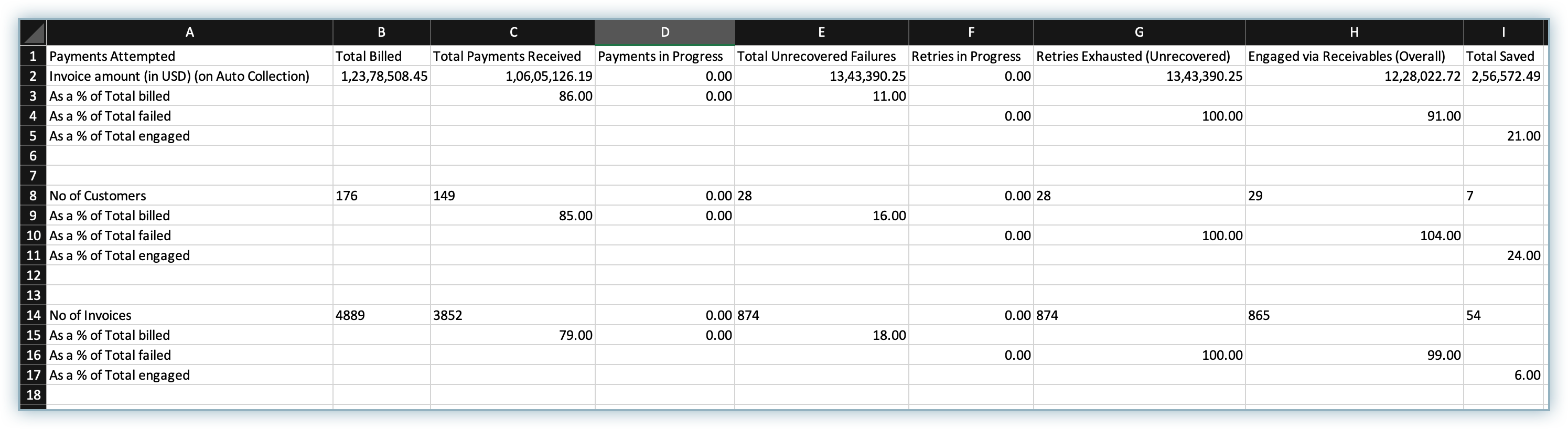
Task: Select column C header
Action: click(x=513, y=32)
